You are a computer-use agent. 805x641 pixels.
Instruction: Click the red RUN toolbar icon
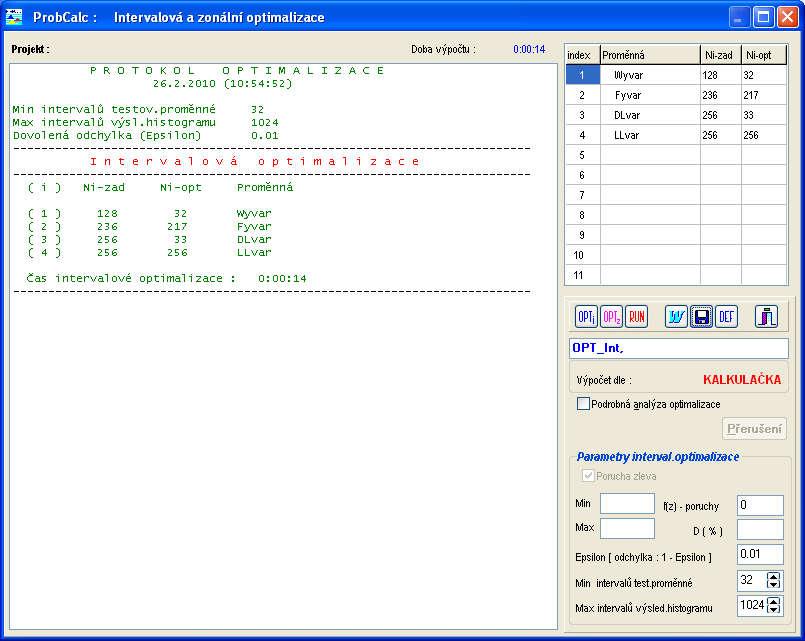click(637, 317)
